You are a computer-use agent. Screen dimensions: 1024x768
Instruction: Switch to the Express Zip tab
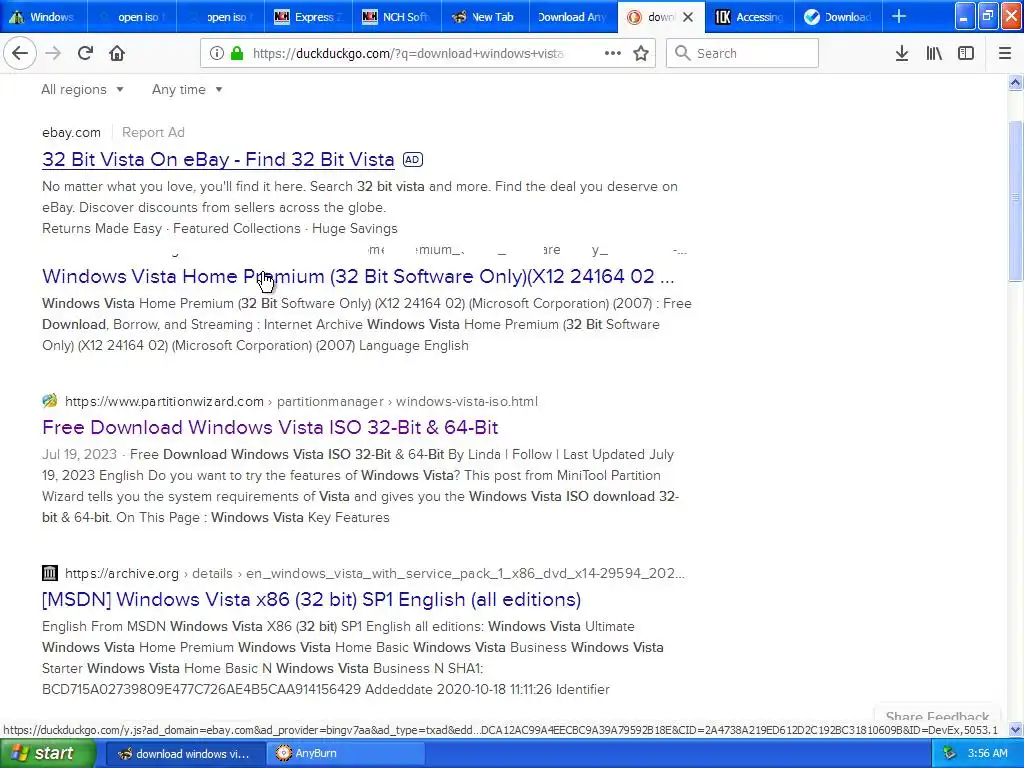click(308, 17)
